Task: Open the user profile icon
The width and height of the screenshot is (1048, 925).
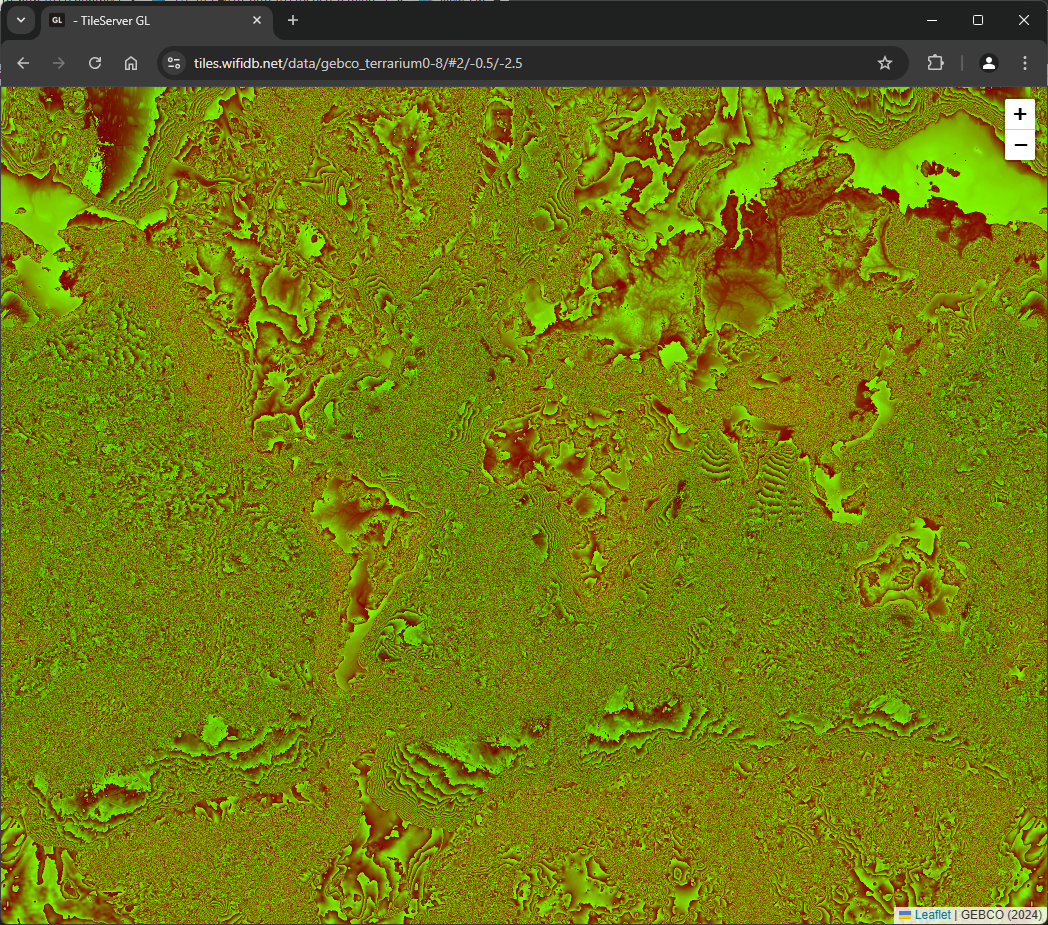Action: coord(988,63)
